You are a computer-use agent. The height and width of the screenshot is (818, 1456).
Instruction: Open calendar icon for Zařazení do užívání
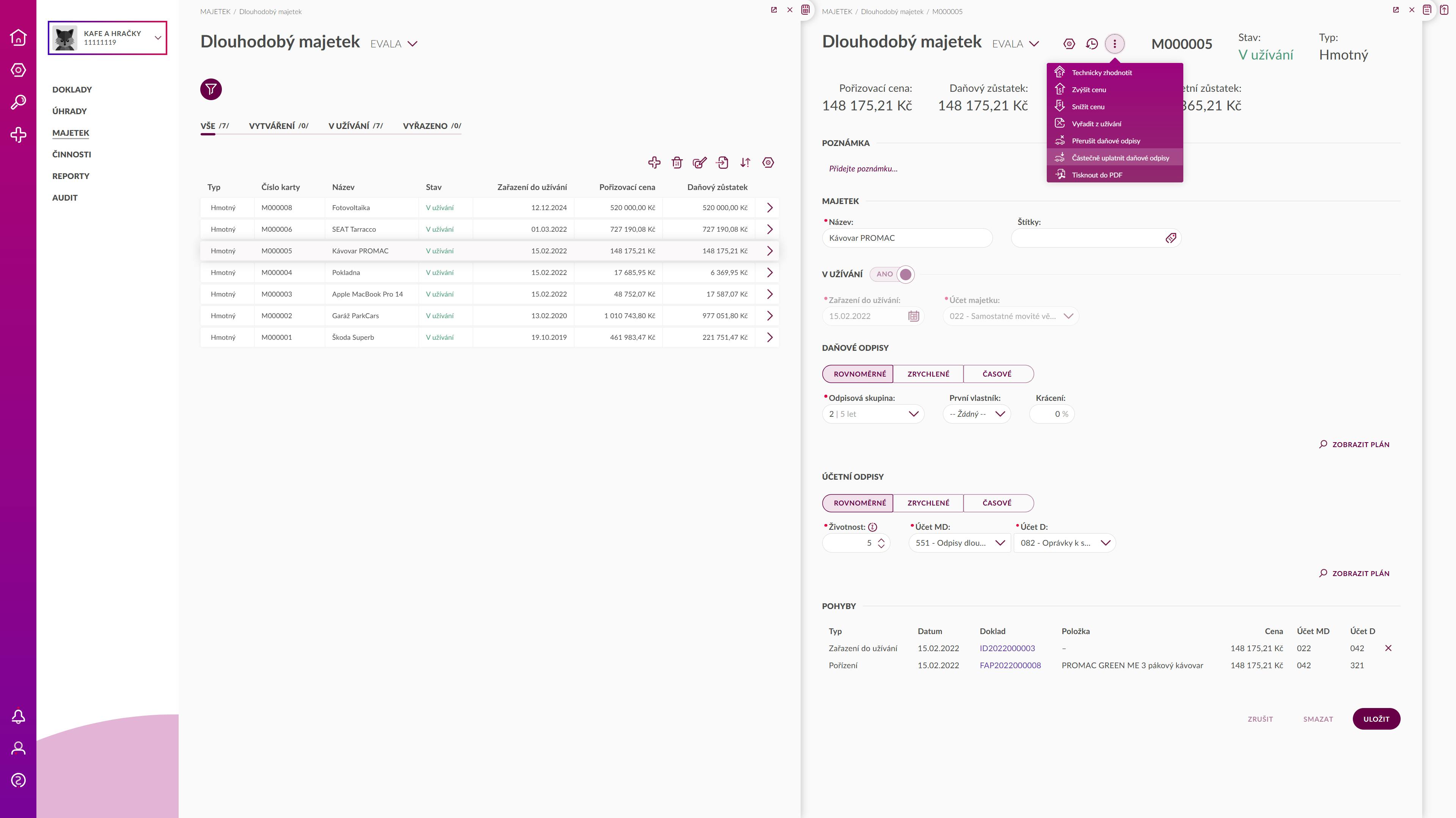(x=913, y=316)
